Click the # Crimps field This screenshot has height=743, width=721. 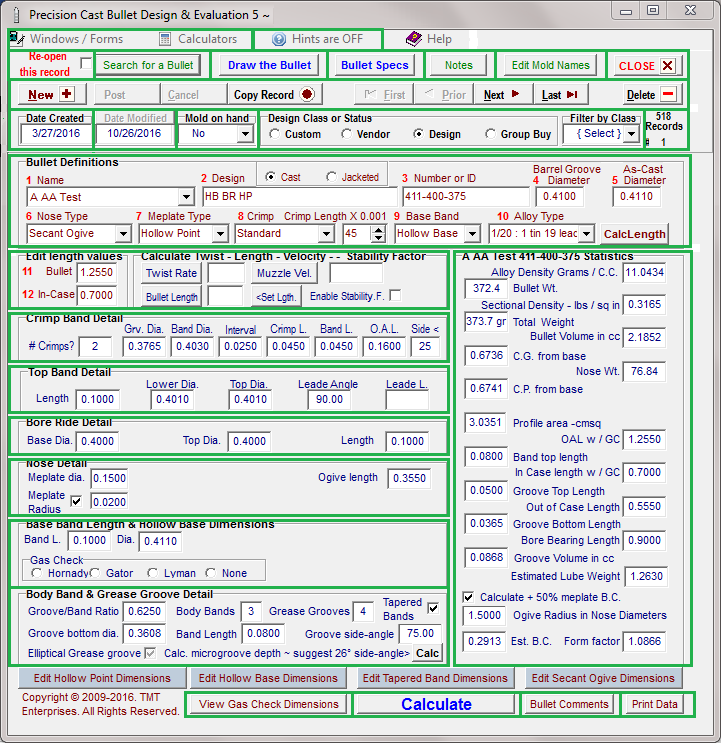pyautogui.click(x=95, y=346)
